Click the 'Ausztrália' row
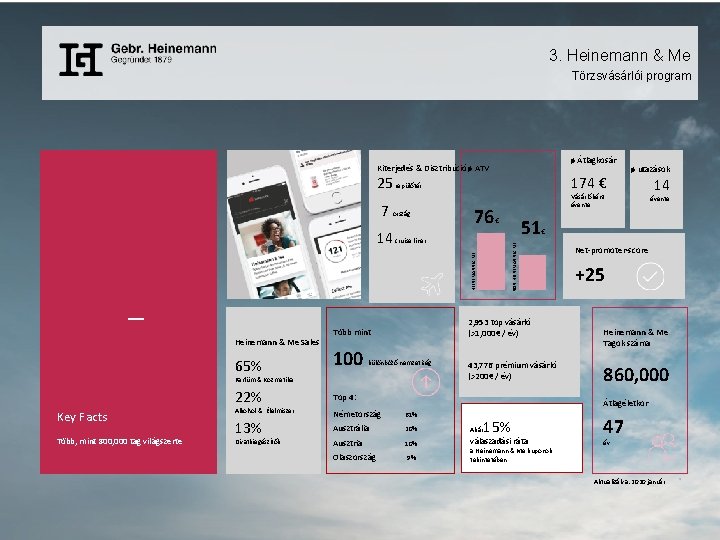This screenshot has width=720, height=540. [x=375, y=428]
